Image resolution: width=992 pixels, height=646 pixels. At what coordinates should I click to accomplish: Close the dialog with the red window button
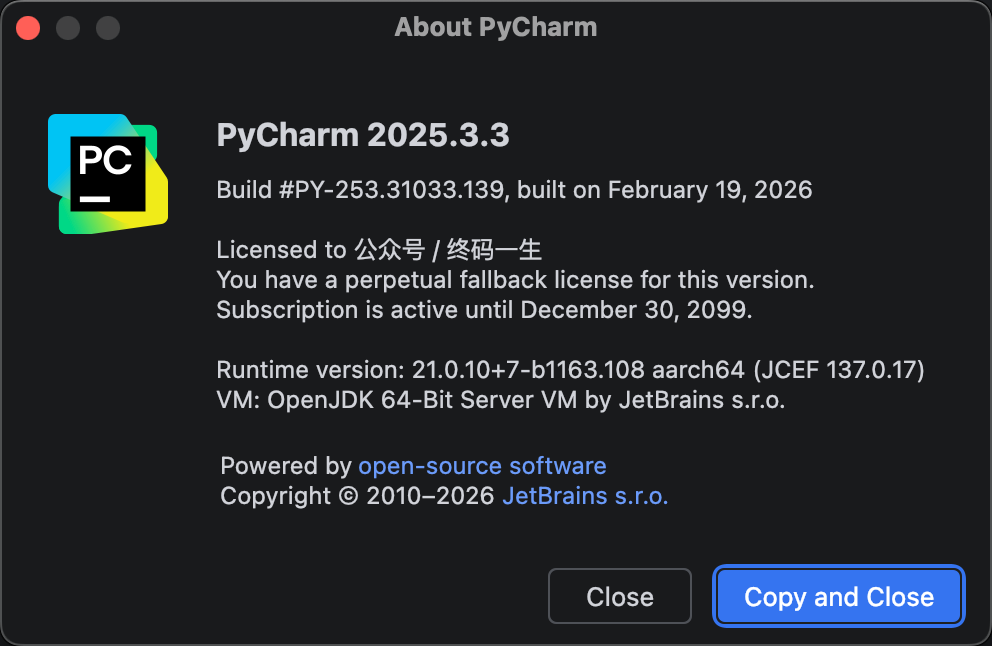[x=28, y=27]
